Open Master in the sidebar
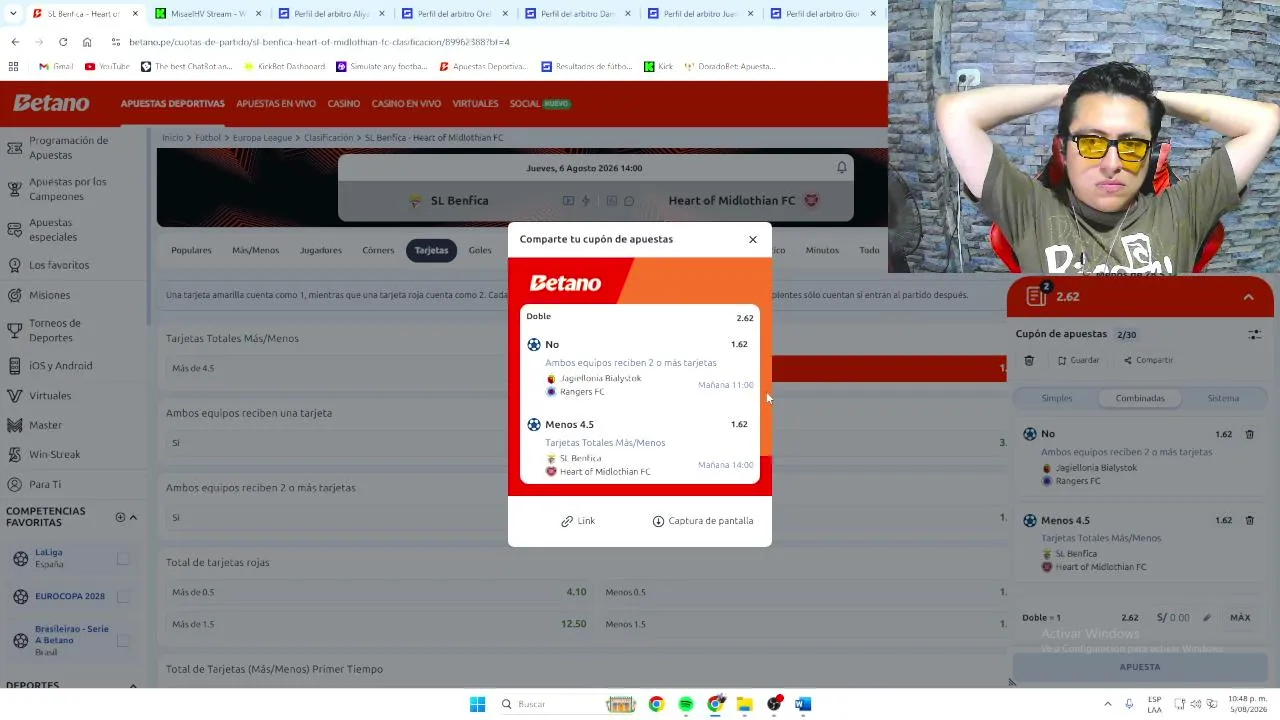The image size is (1280, 720). pyautogui.click(x=45, y=425)
